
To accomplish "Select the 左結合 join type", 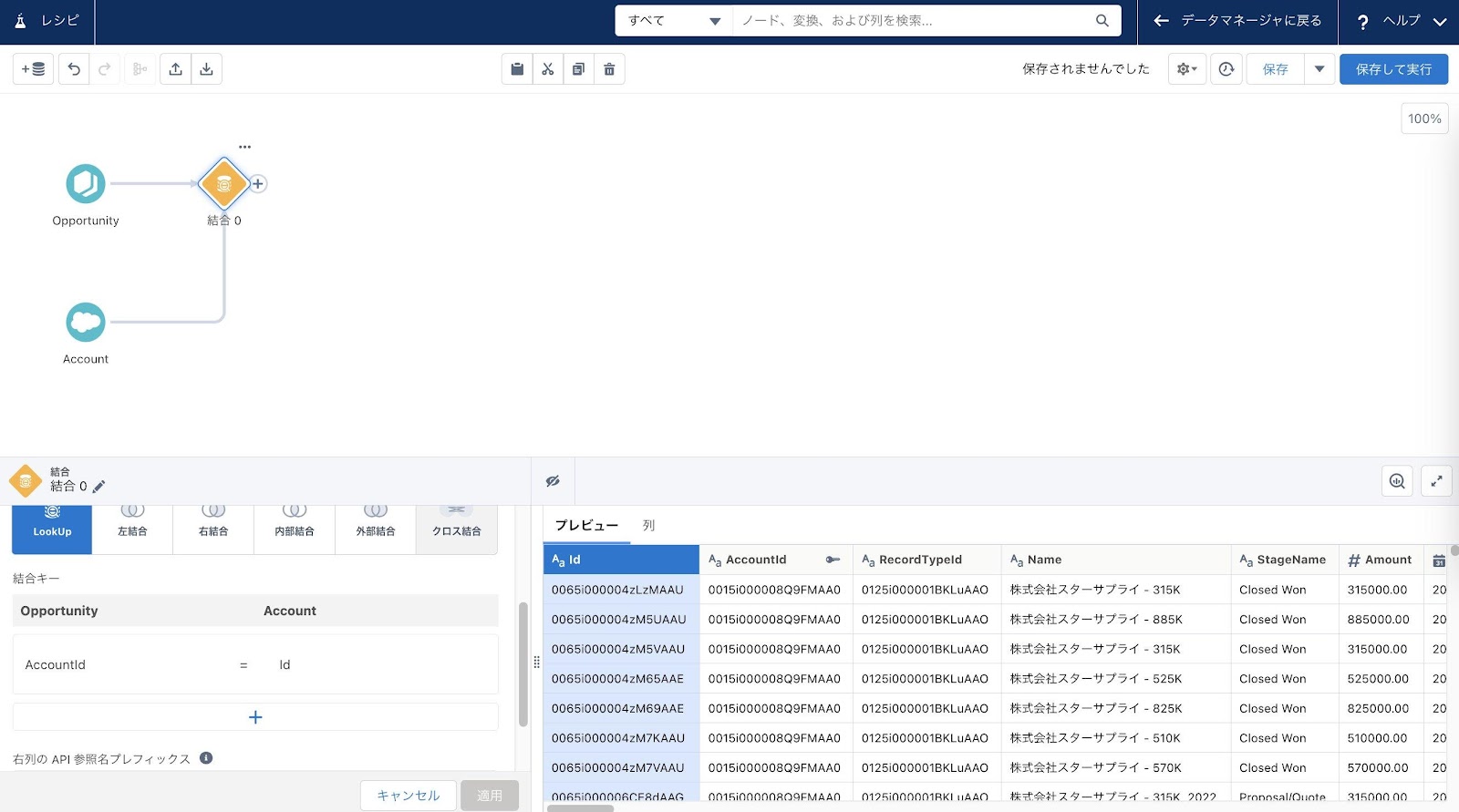I will click(x=132, y=529).
